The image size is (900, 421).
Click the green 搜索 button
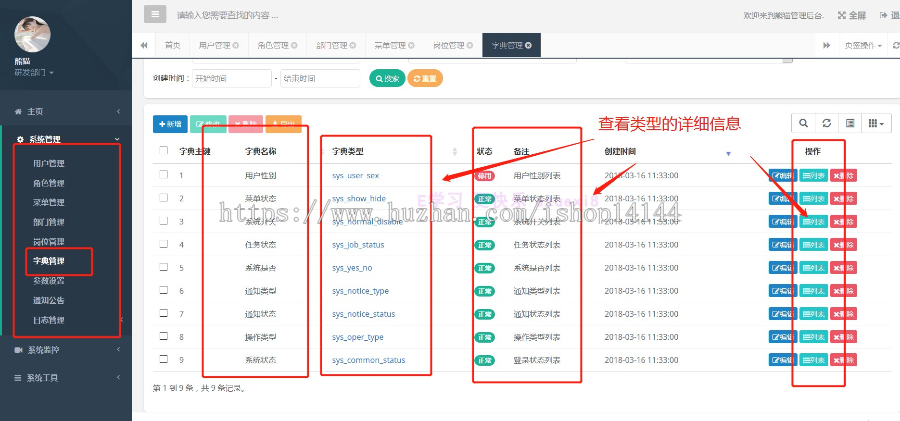pos(387,79)
